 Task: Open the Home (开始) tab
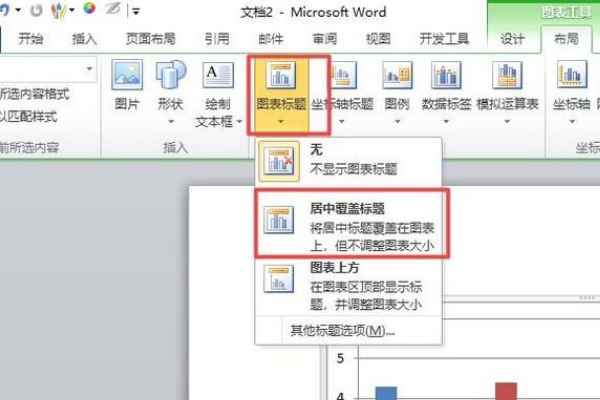pyautogui.click(x=31, y=39)
